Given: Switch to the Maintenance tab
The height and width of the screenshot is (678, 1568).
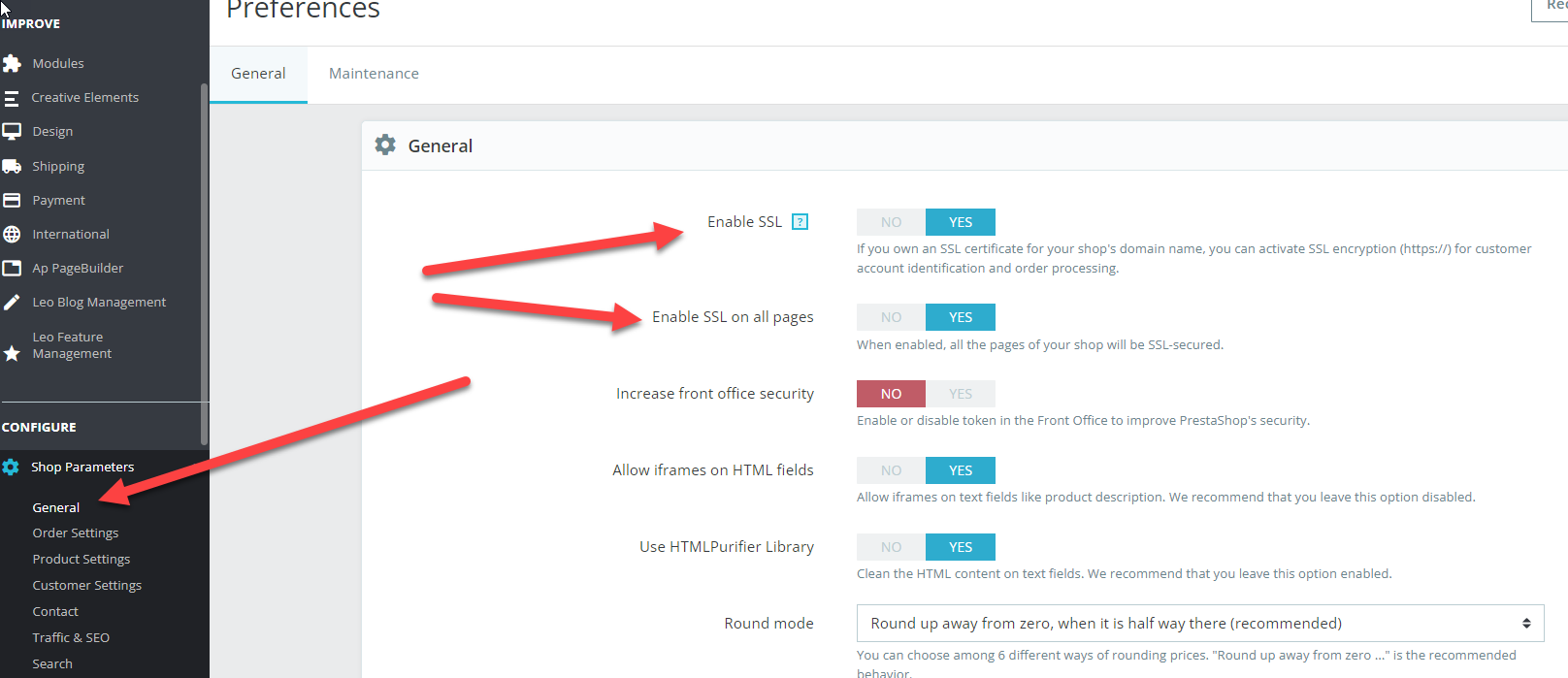Looking at the screenshot, I should tap(374, 74).
